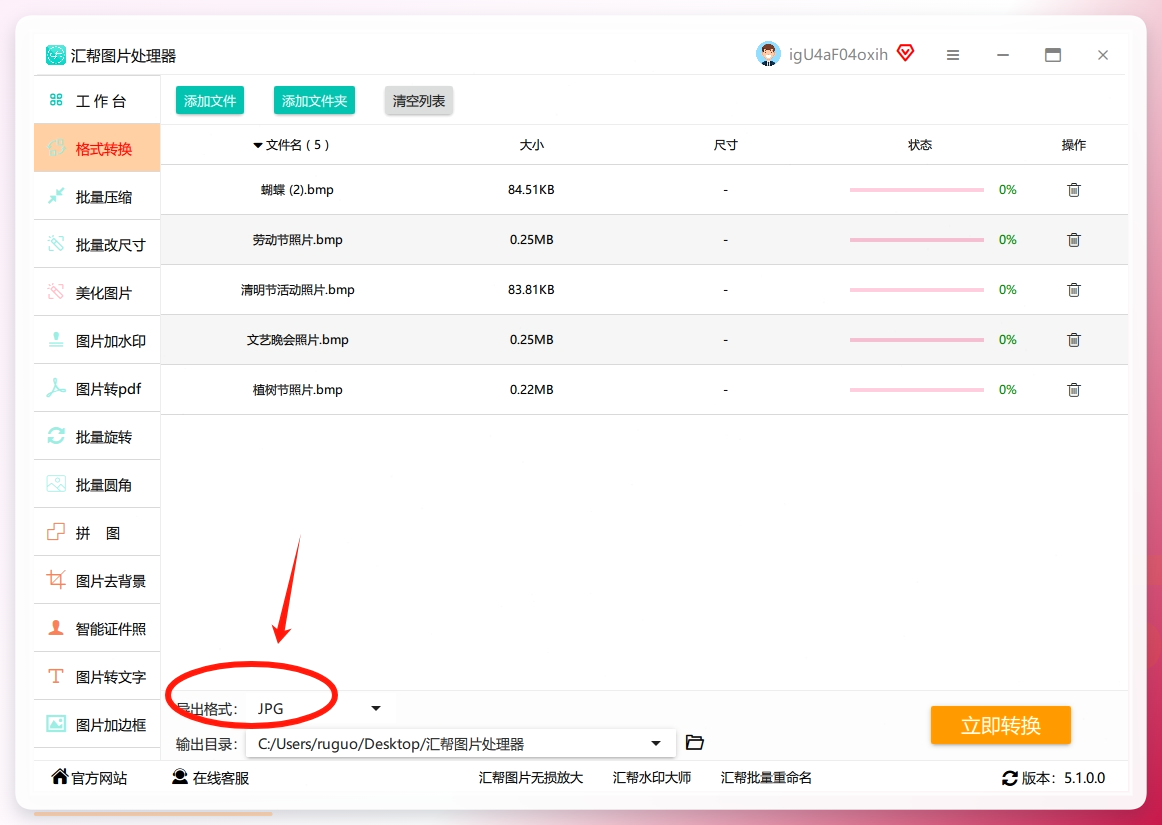Screen dimensions: 1162x825
Task: Sort list by 文件名 column header
Action: click(x=291, y=145)
